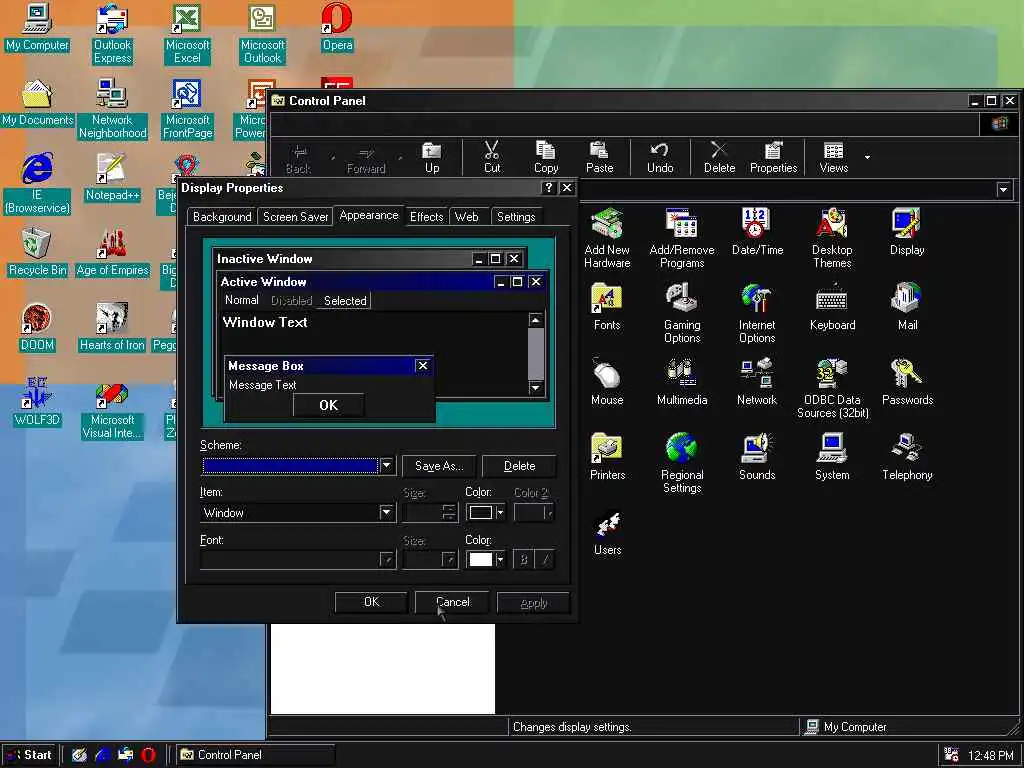Click the Up toolbar button
The width and height of the screenshot is (1024, 768).
(x=432, y=157)
